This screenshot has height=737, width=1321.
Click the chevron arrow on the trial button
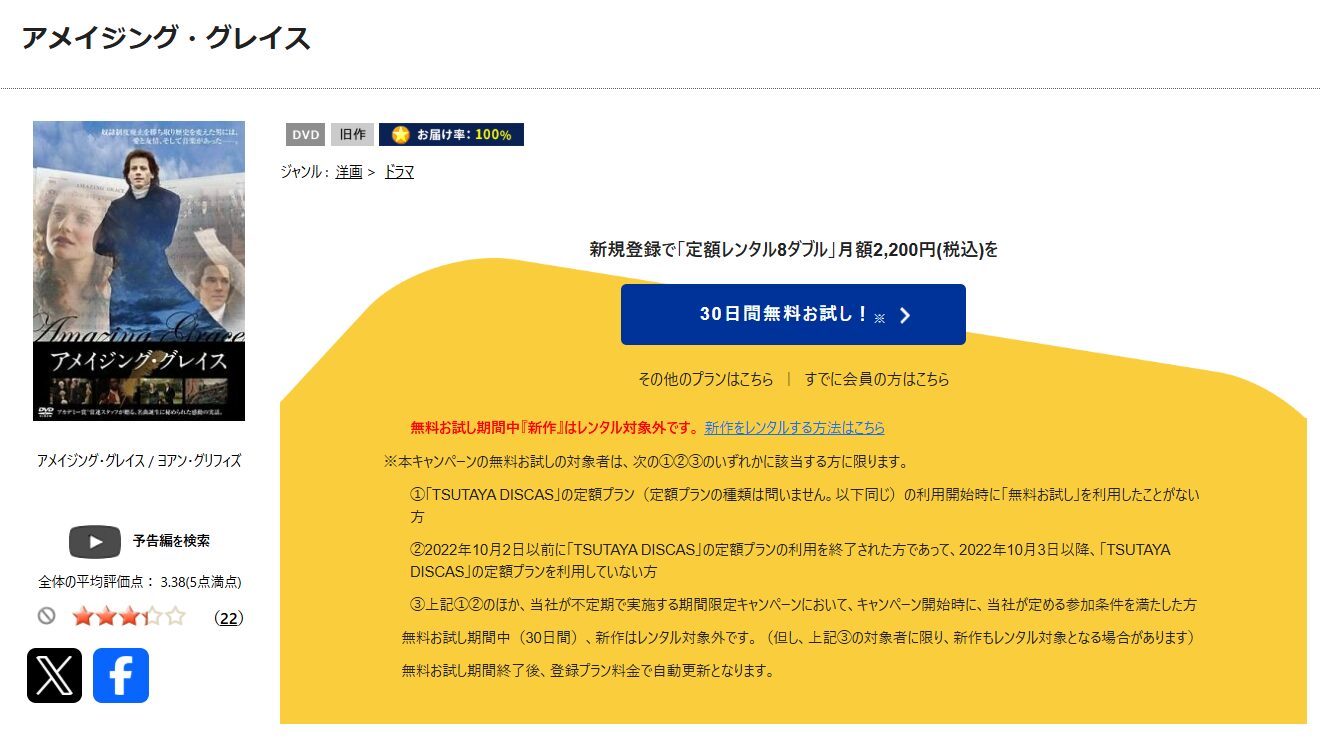click(x=905, y=316)
